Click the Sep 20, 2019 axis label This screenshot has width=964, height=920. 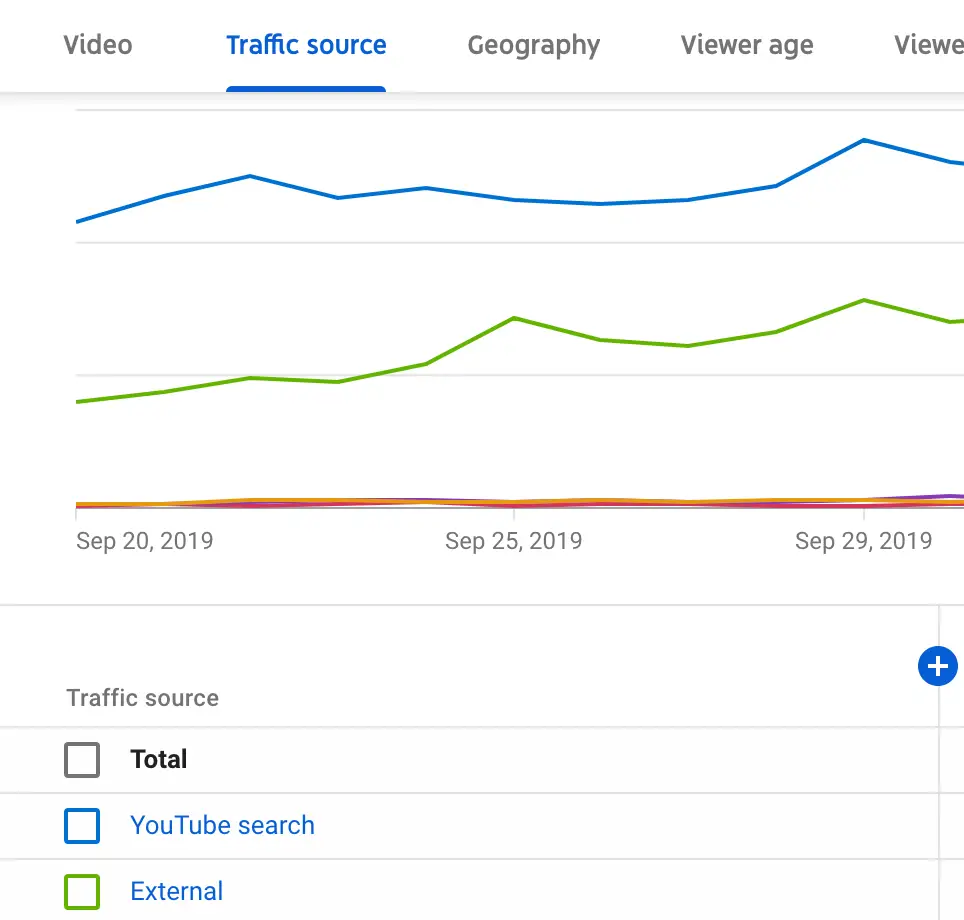145,542
